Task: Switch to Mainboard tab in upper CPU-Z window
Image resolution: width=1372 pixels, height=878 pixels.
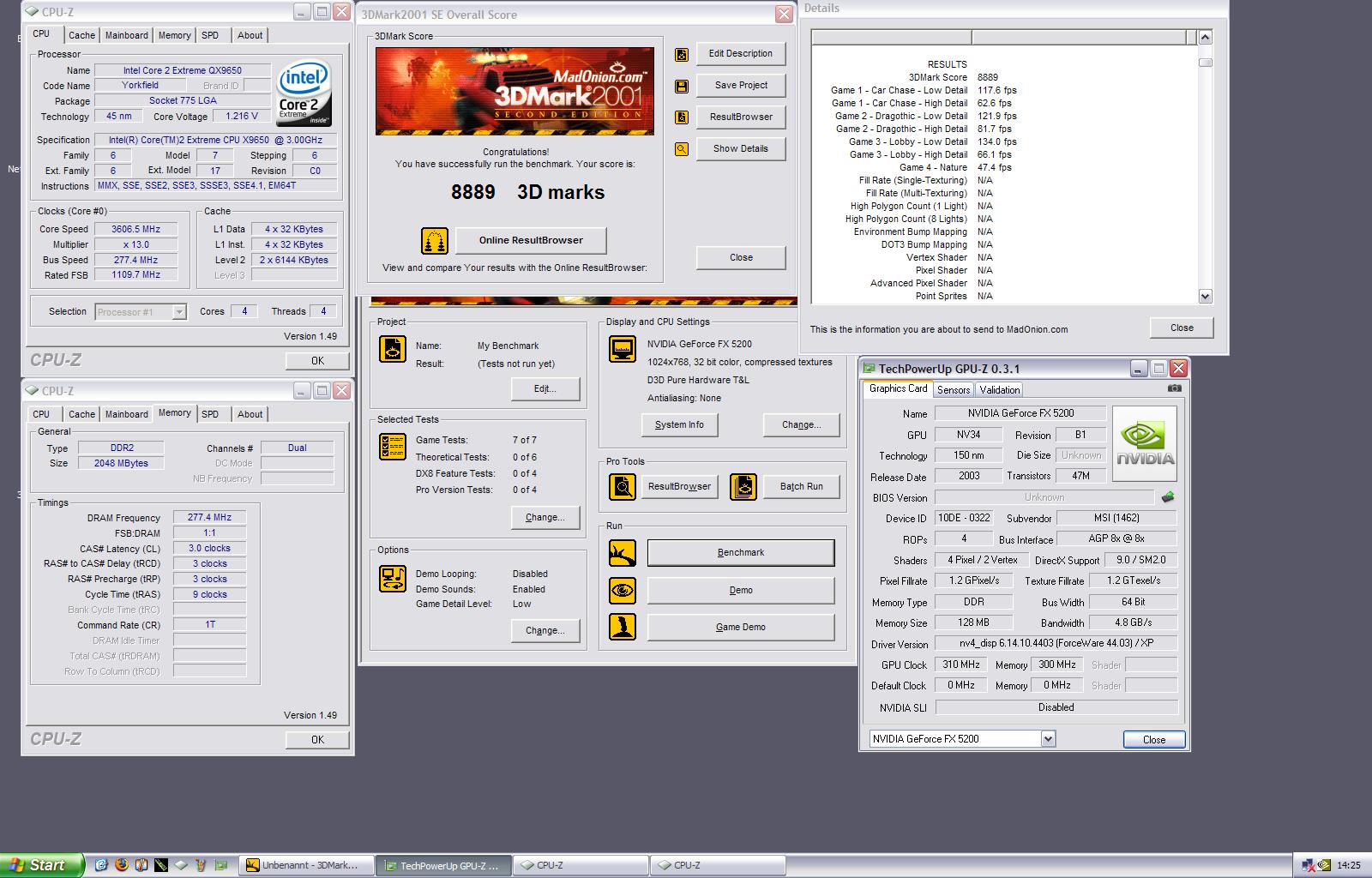Action: [127, 35]
